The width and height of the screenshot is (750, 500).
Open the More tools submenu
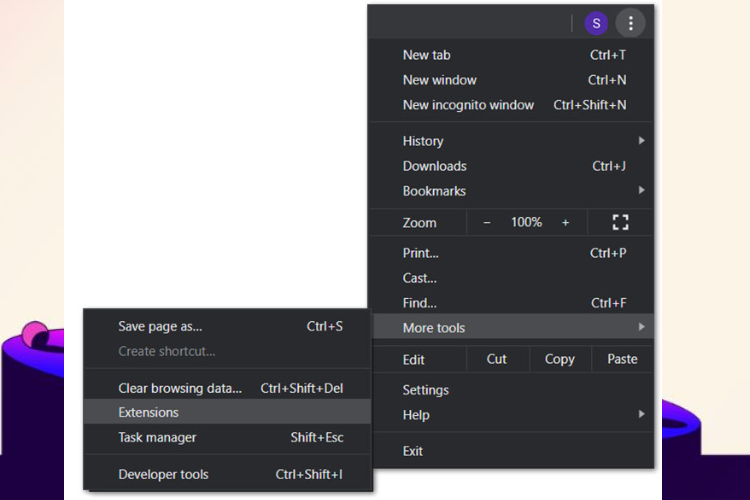512,328
